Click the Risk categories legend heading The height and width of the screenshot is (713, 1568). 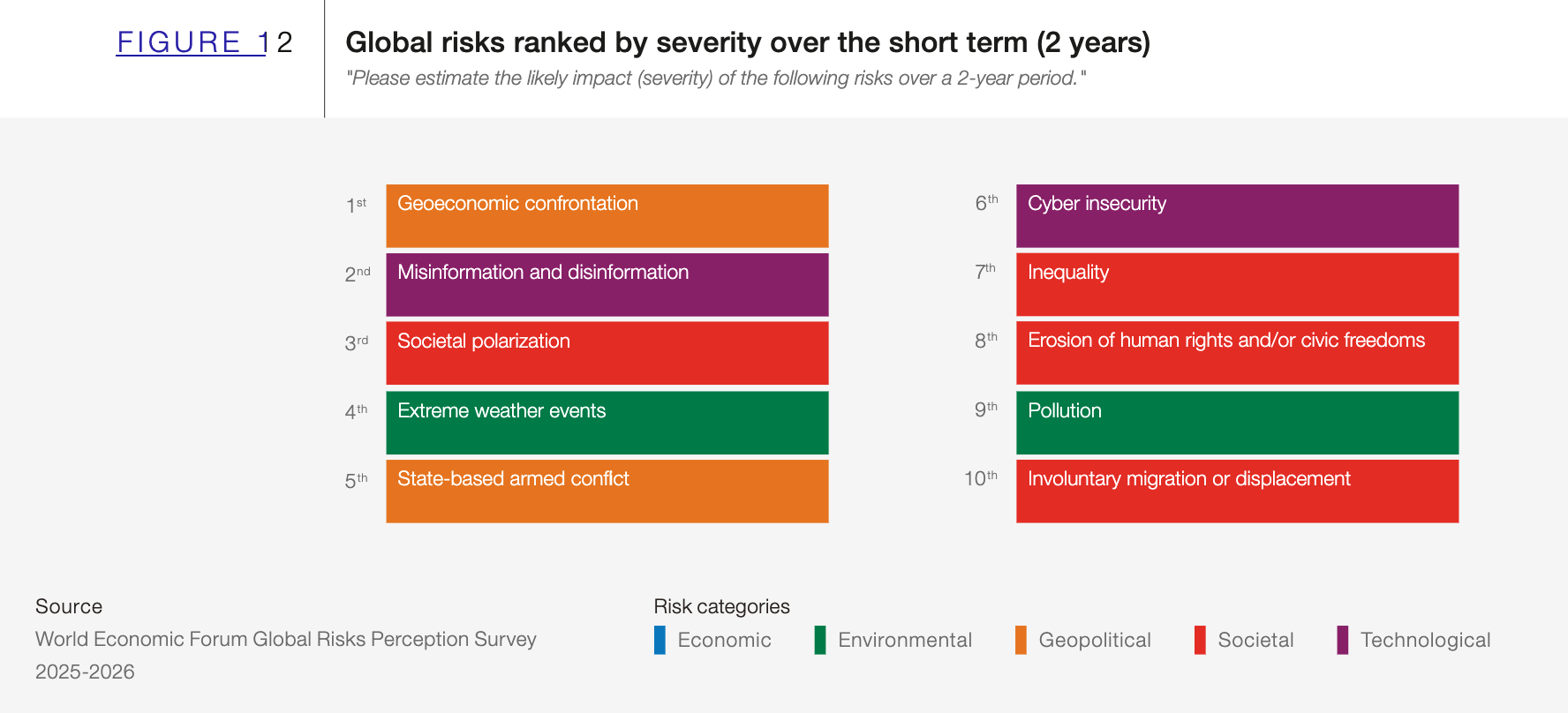point(721,606)
